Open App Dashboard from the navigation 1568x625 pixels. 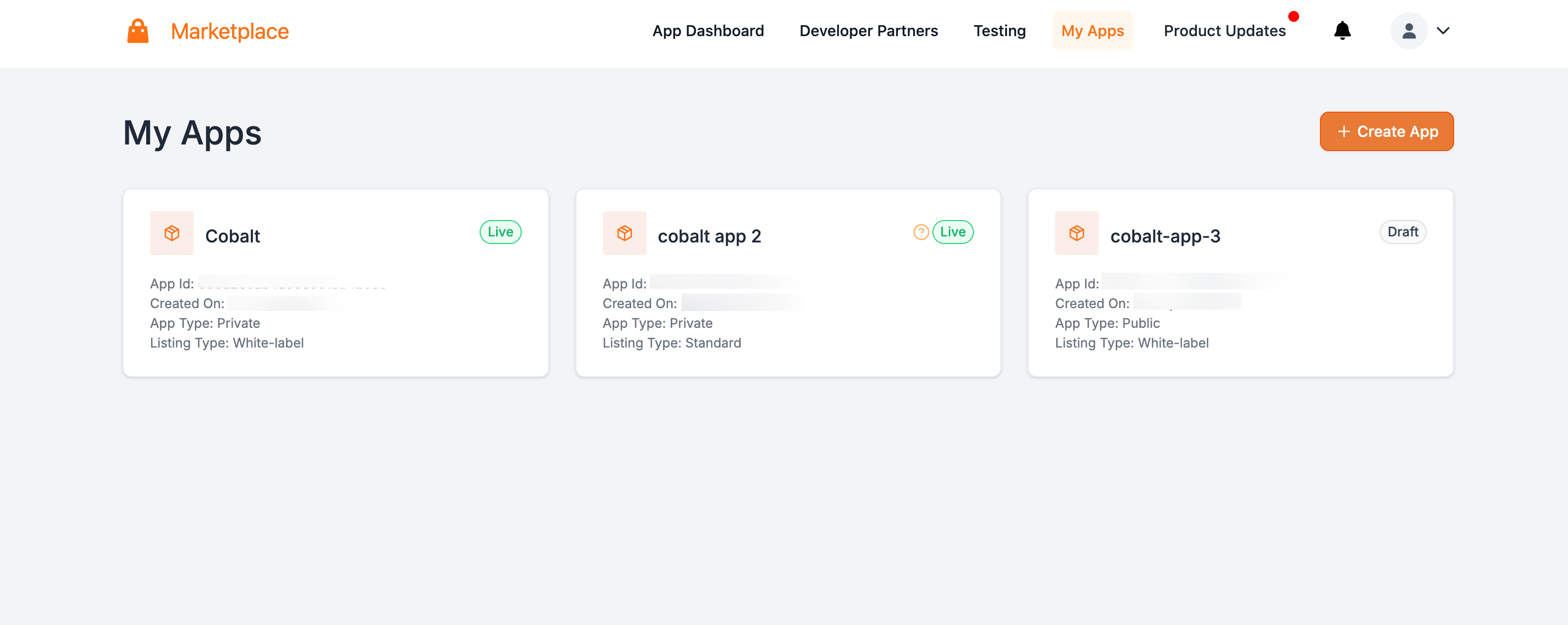point(708,31)
